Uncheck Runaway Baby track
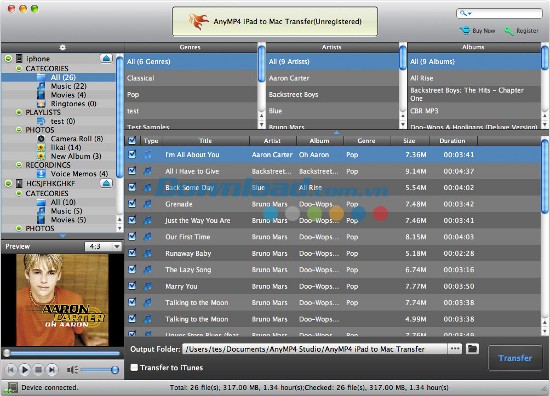Image resolution: width=550 pixels, height=396 pixels. pos(132,253)
